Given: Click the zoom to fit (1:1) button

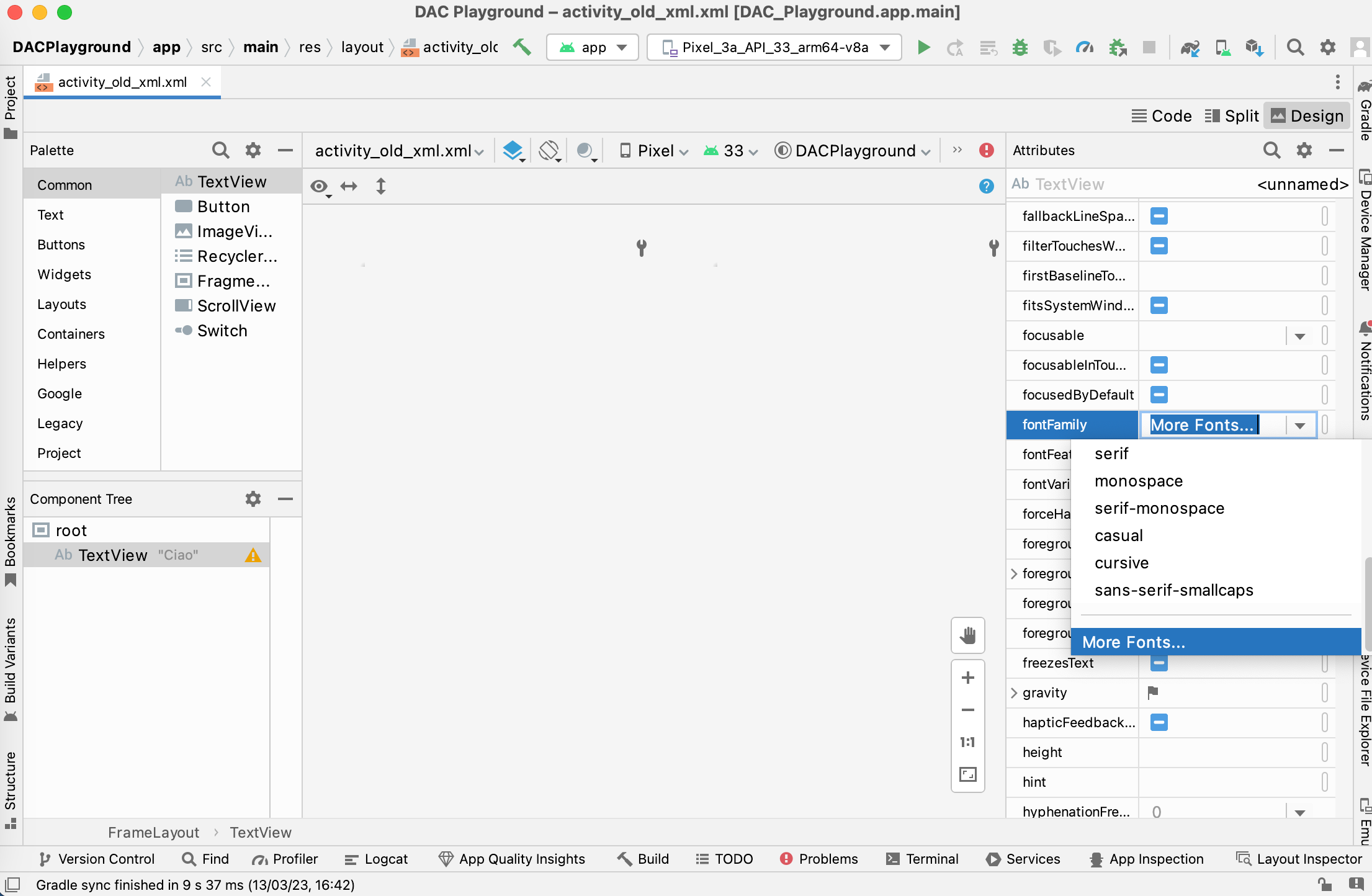Looking at the screenshot, I should coord(969,742).
